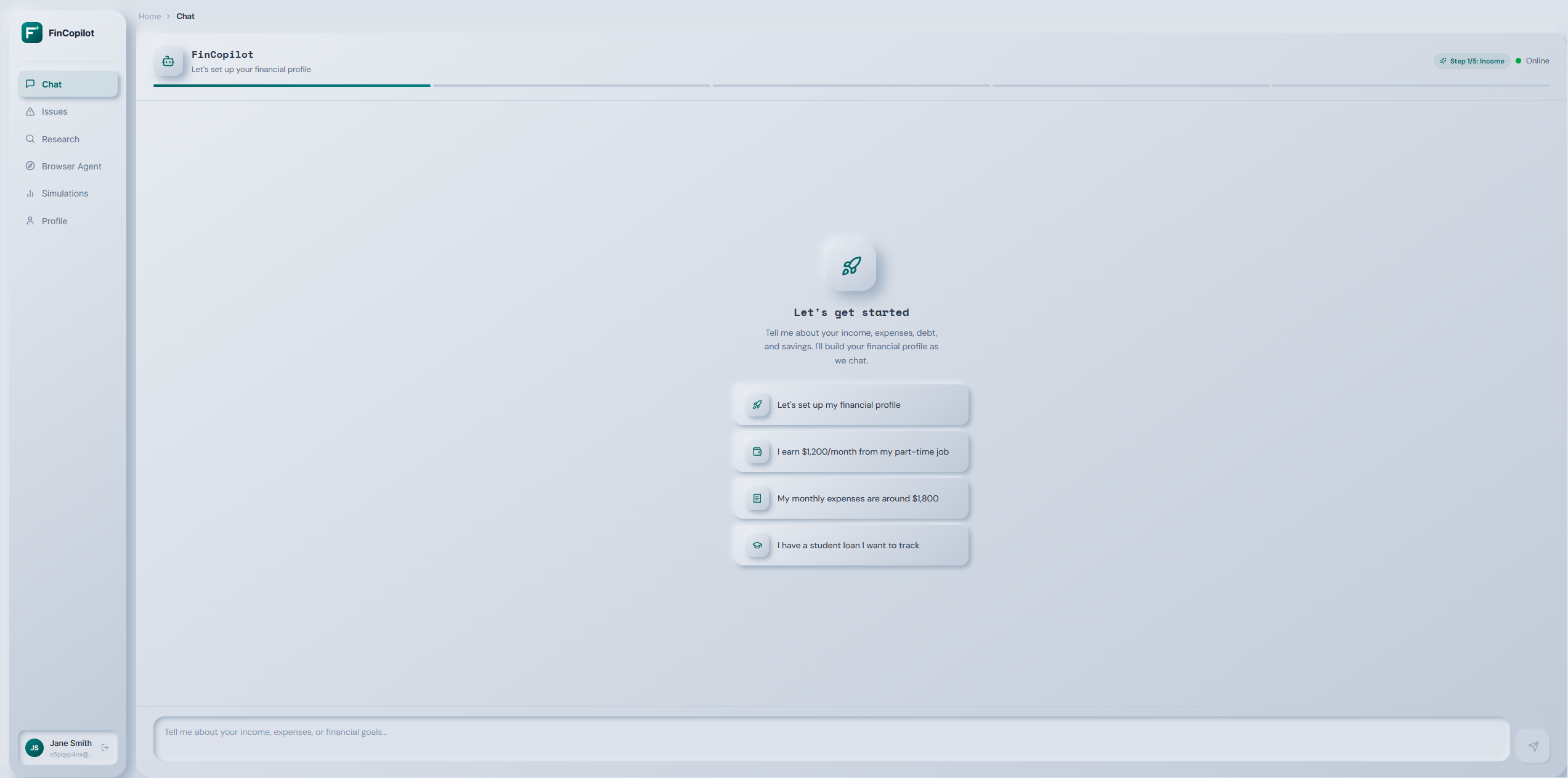Click the JS user avatar circle
The image size is (1568, 778).
35,747
